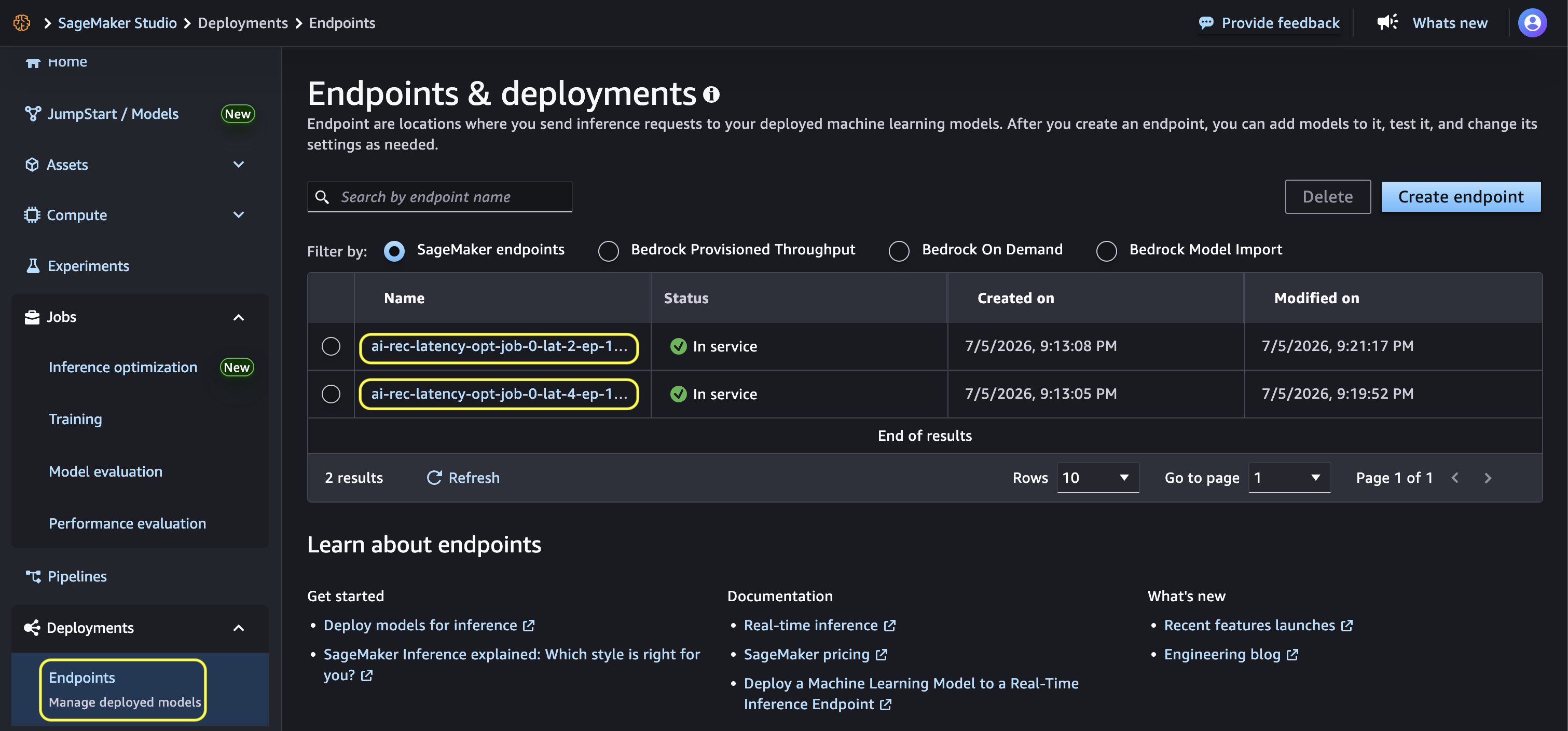Click the Created on column header

pyautogui.click(x=1016, y=298)
